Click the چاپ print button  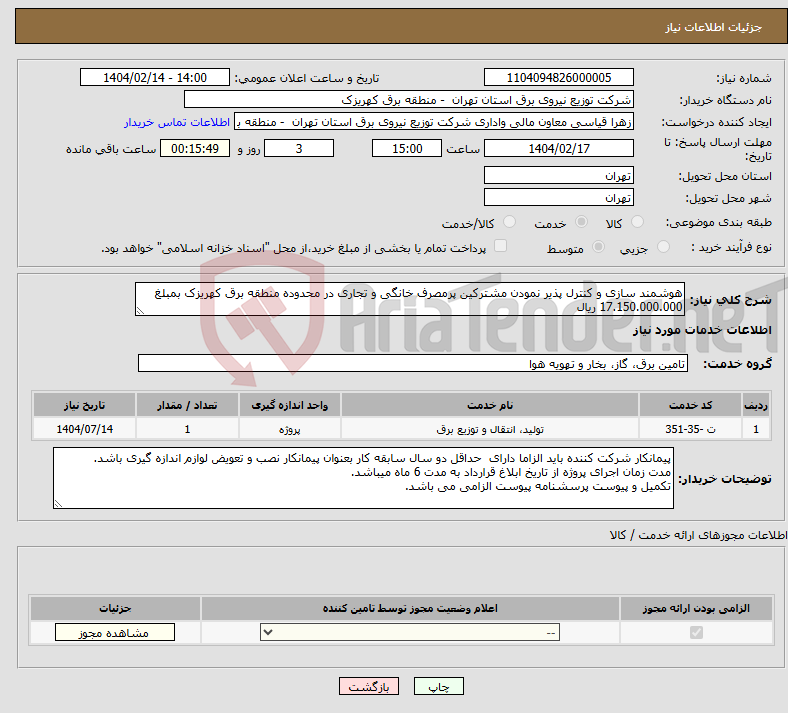coord(439,687)
